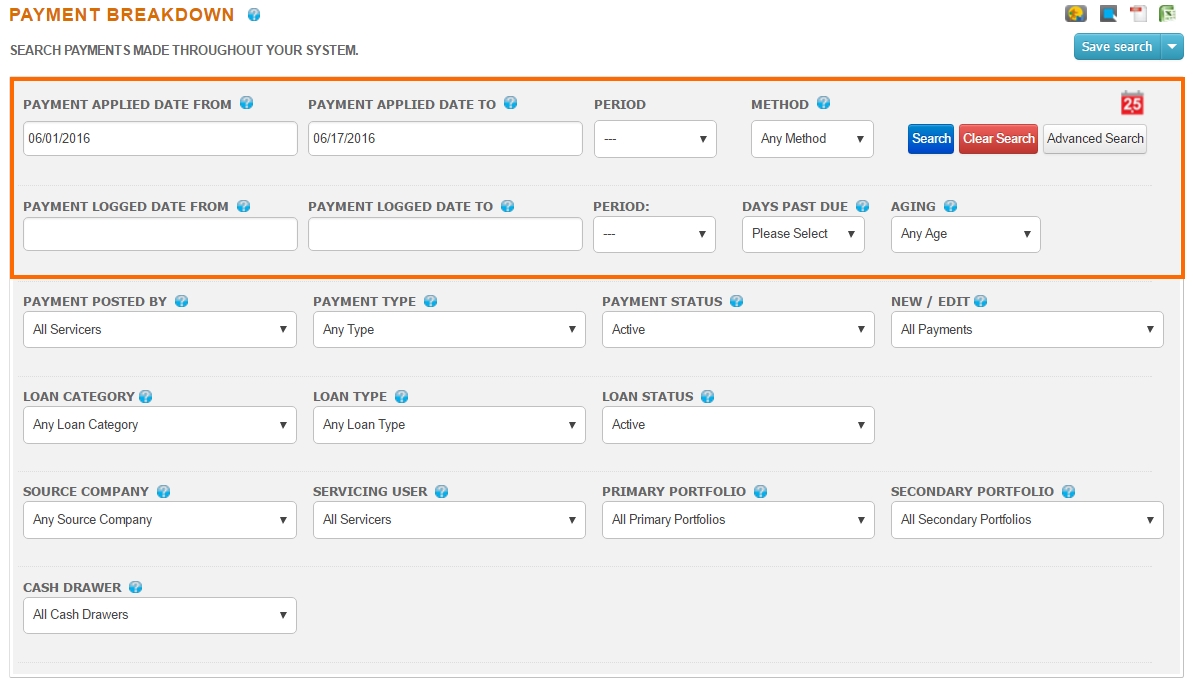Show help for New / Edit
This screenshot has height=689, width=1193.
point(981,301)
